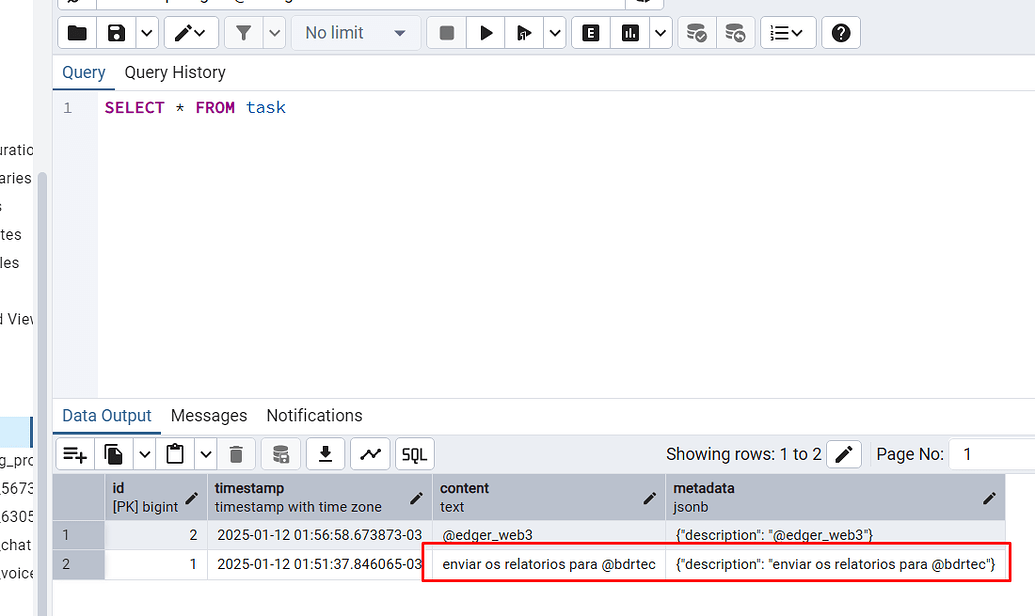Stop the running query
The height and width of the screenshot is (616, 1035).
pos(445,32)
